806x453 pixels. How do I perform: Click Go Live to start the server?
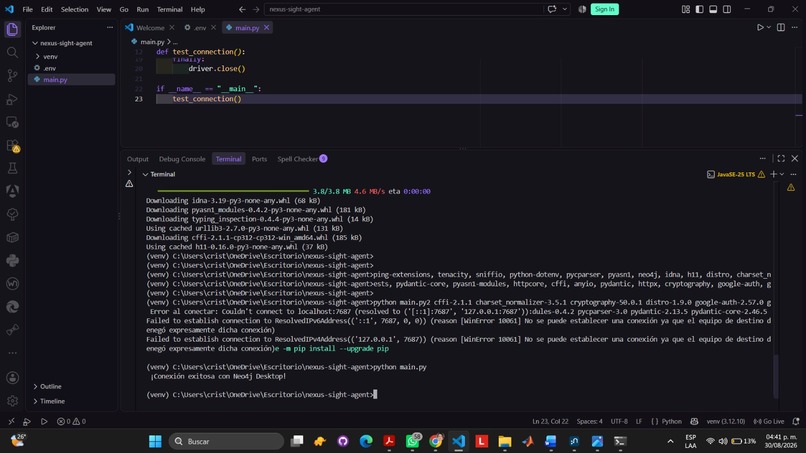click(769, 421)
